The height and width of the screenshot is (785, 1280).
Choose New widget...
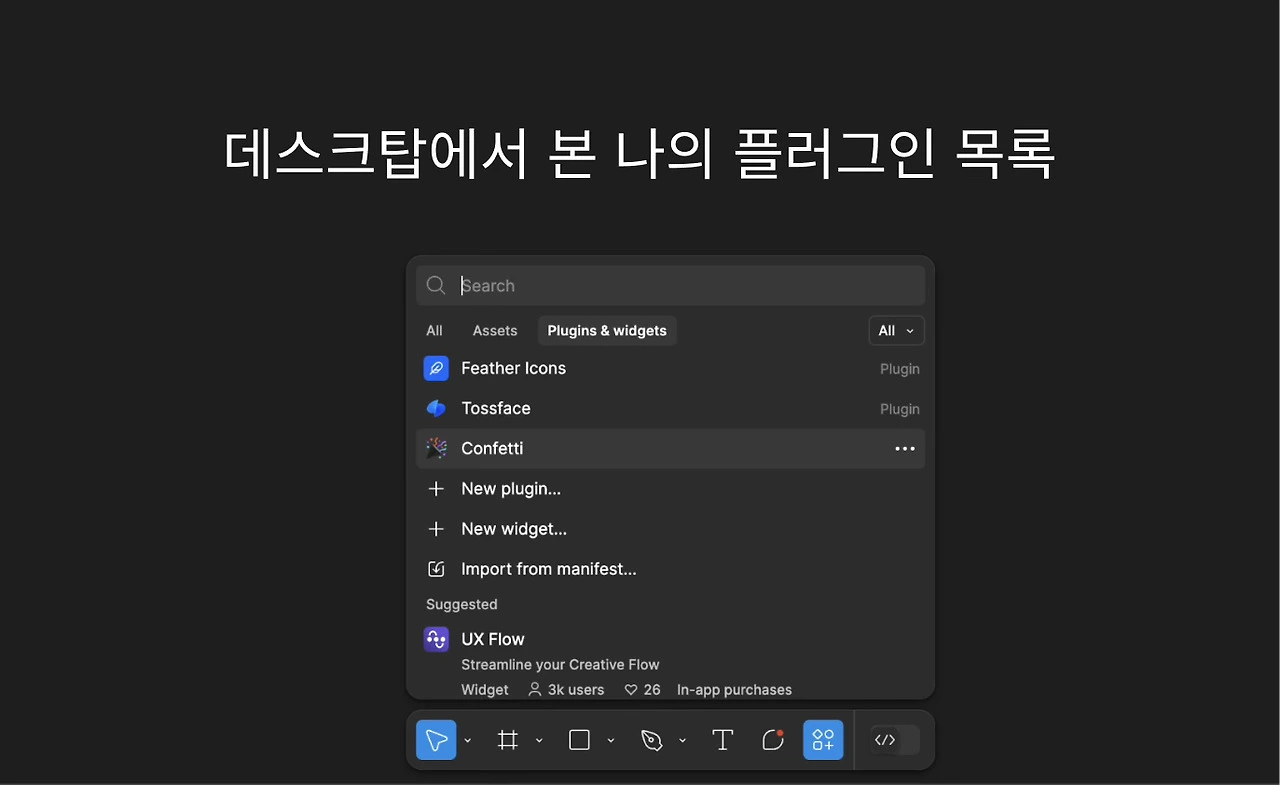tap(670, 529)
